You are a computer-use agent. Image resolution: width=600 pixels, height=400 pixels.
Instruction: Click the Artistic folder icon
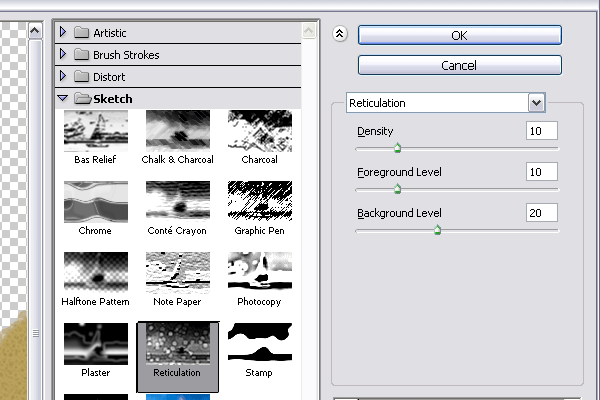point(82,33)
